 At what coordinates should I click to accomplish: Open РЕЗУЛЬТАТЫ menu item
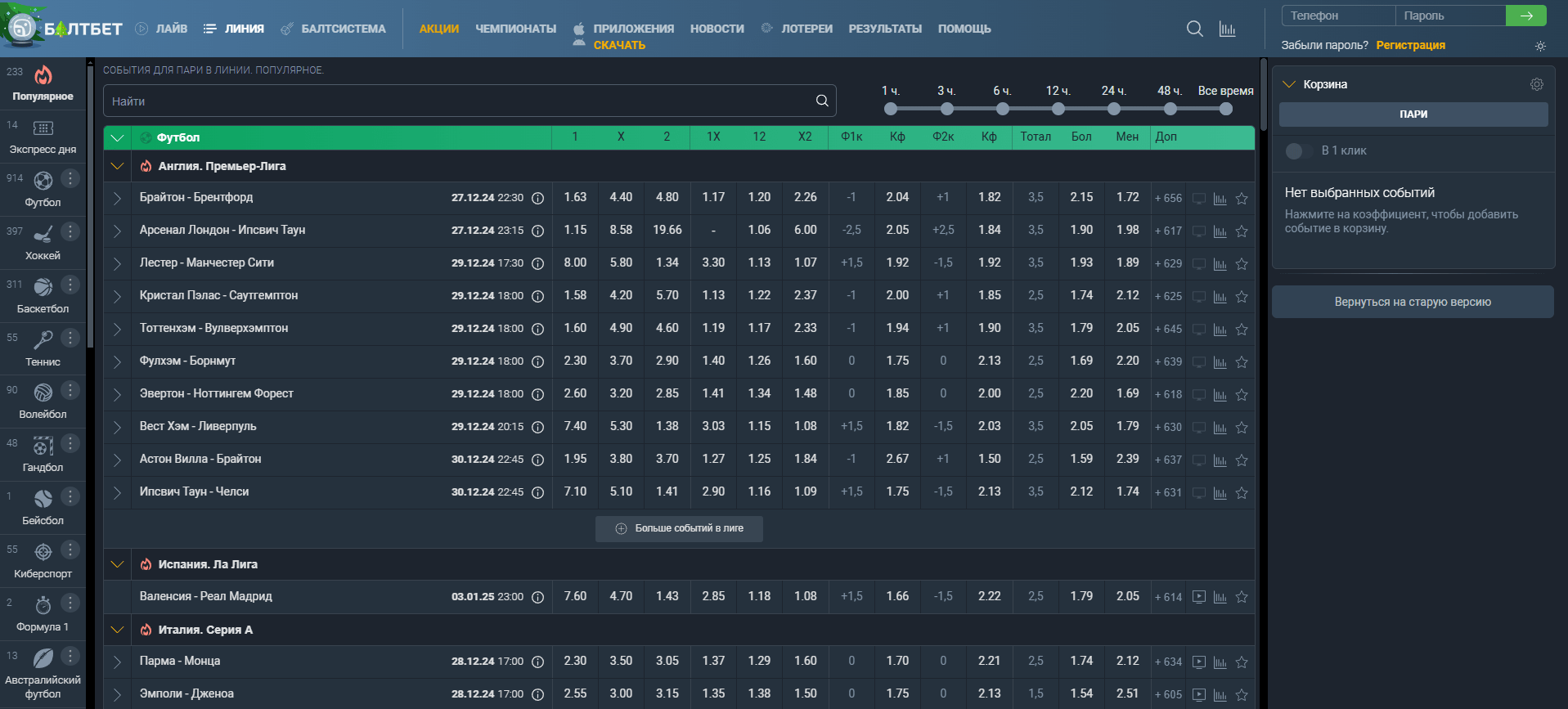pos(885,29)
